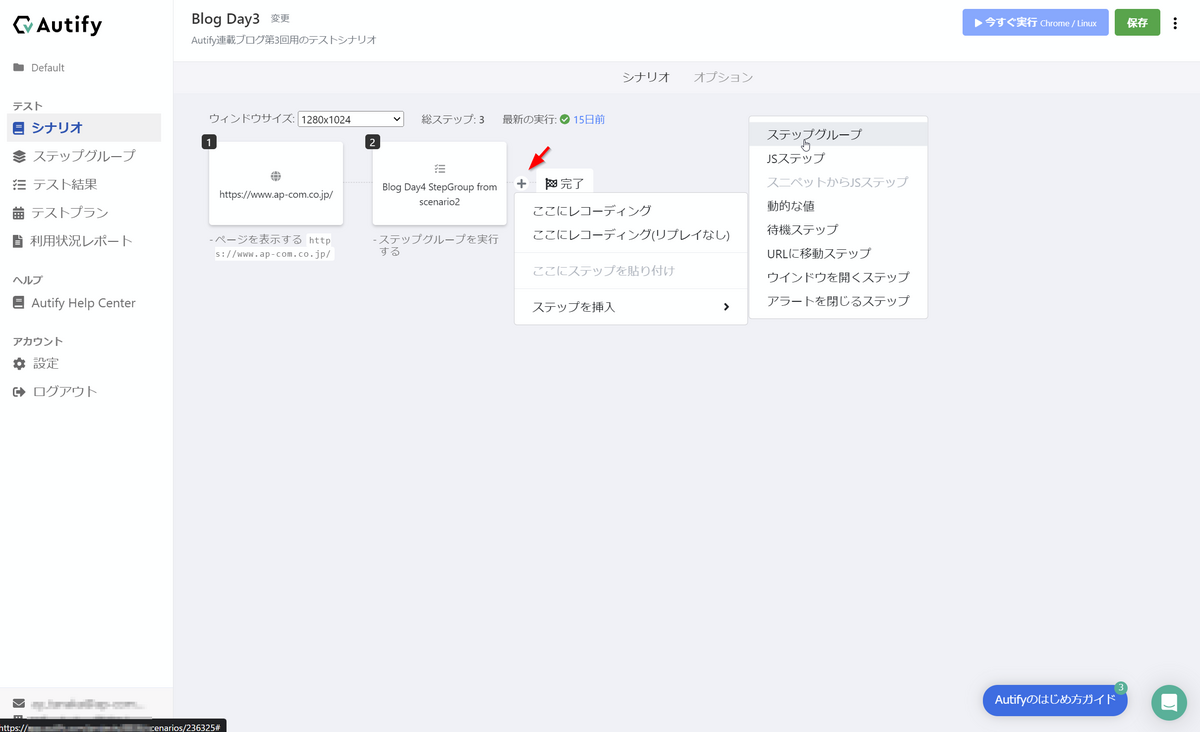This screenshot has height=732, width=1200.
Task: Click the Autify logo
Action: [x=57, y=25]
